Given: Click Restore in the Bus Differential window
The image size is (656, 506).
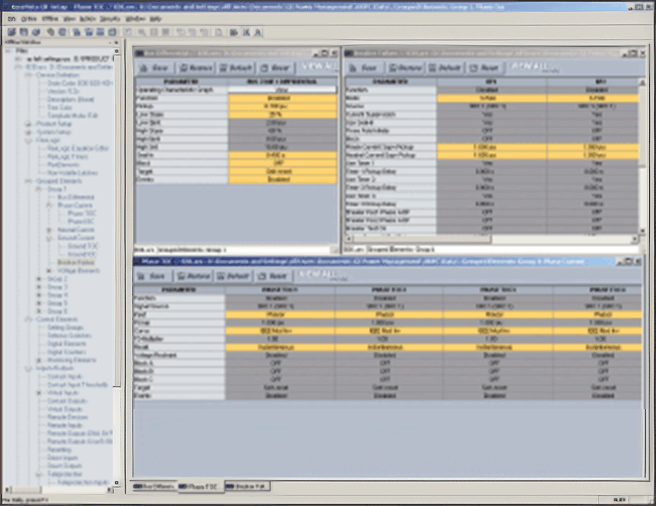Looking at the screenshot, I should coord(196,68).
